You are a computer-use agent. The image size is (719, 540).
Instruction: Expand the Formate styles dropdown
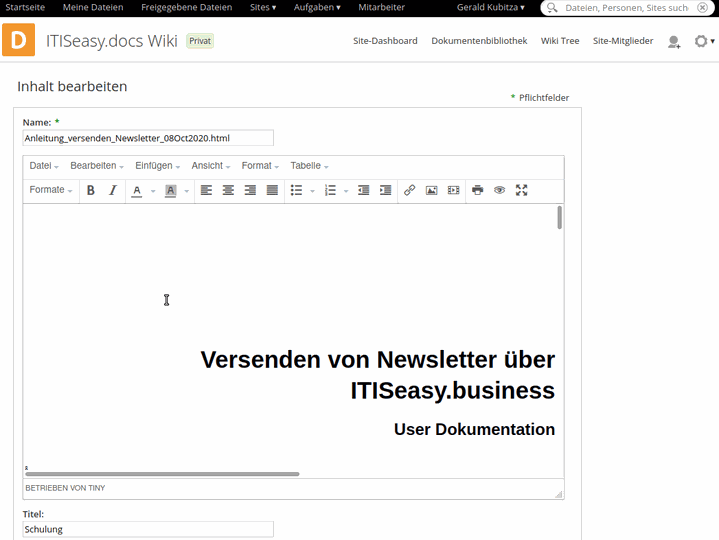(x=51, y=190)
